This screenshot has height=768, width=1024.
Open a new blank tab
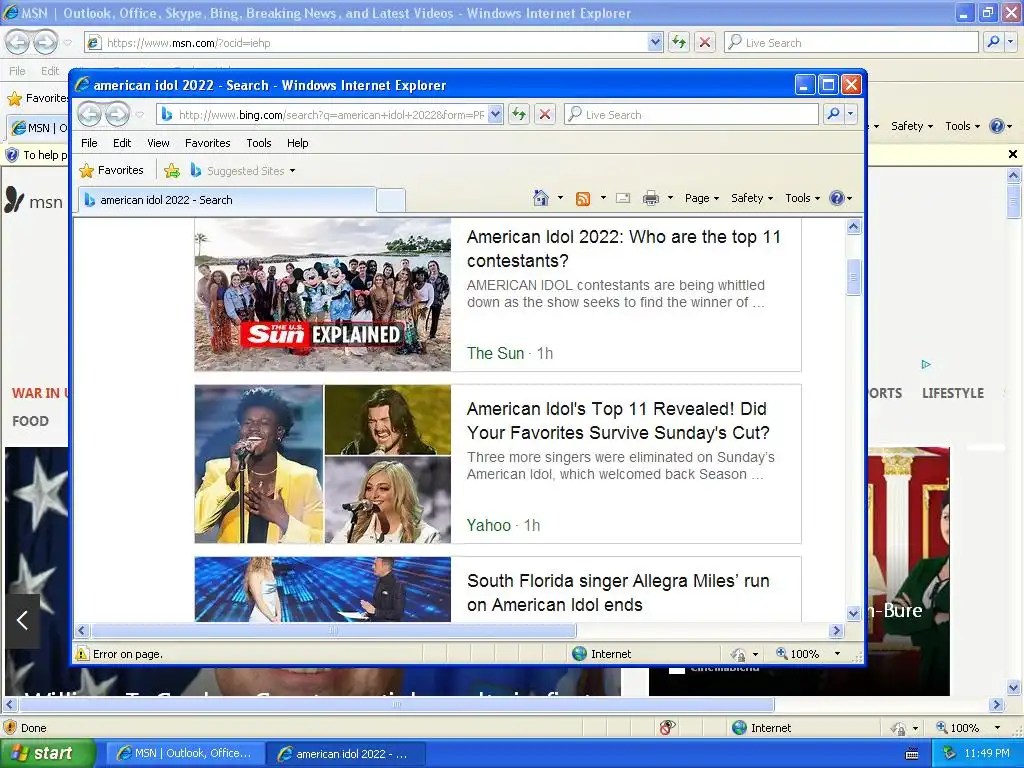[x=391, y=200]
